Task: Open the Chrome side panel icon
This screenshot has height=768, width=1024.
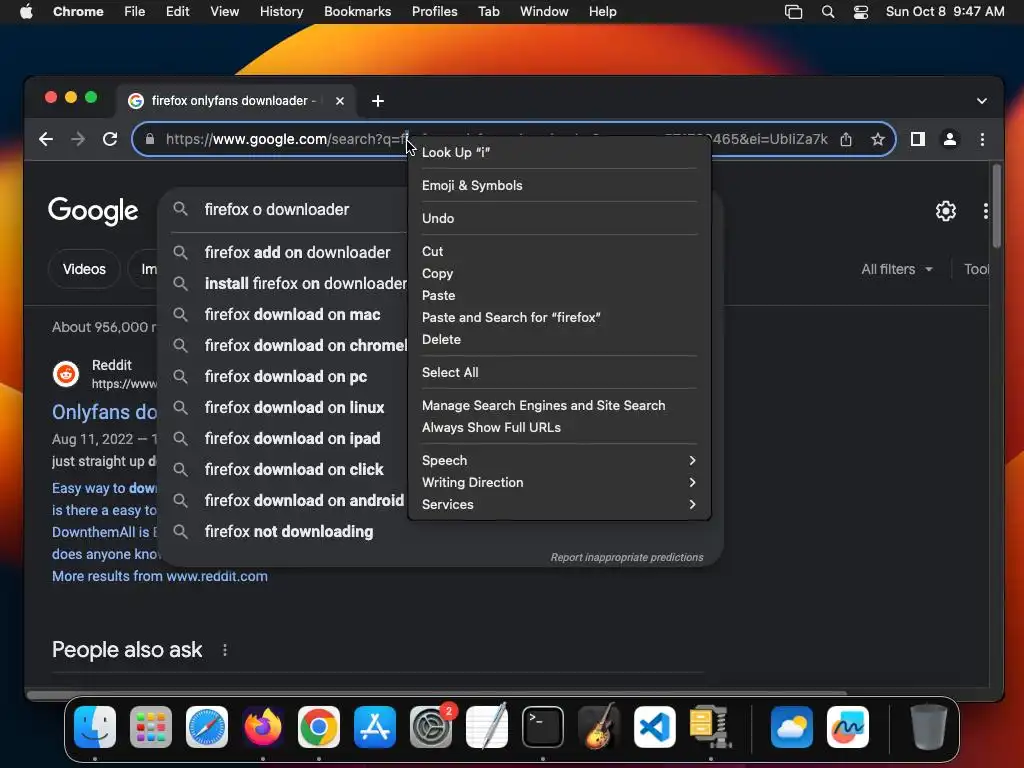Action: coord(918,139)
